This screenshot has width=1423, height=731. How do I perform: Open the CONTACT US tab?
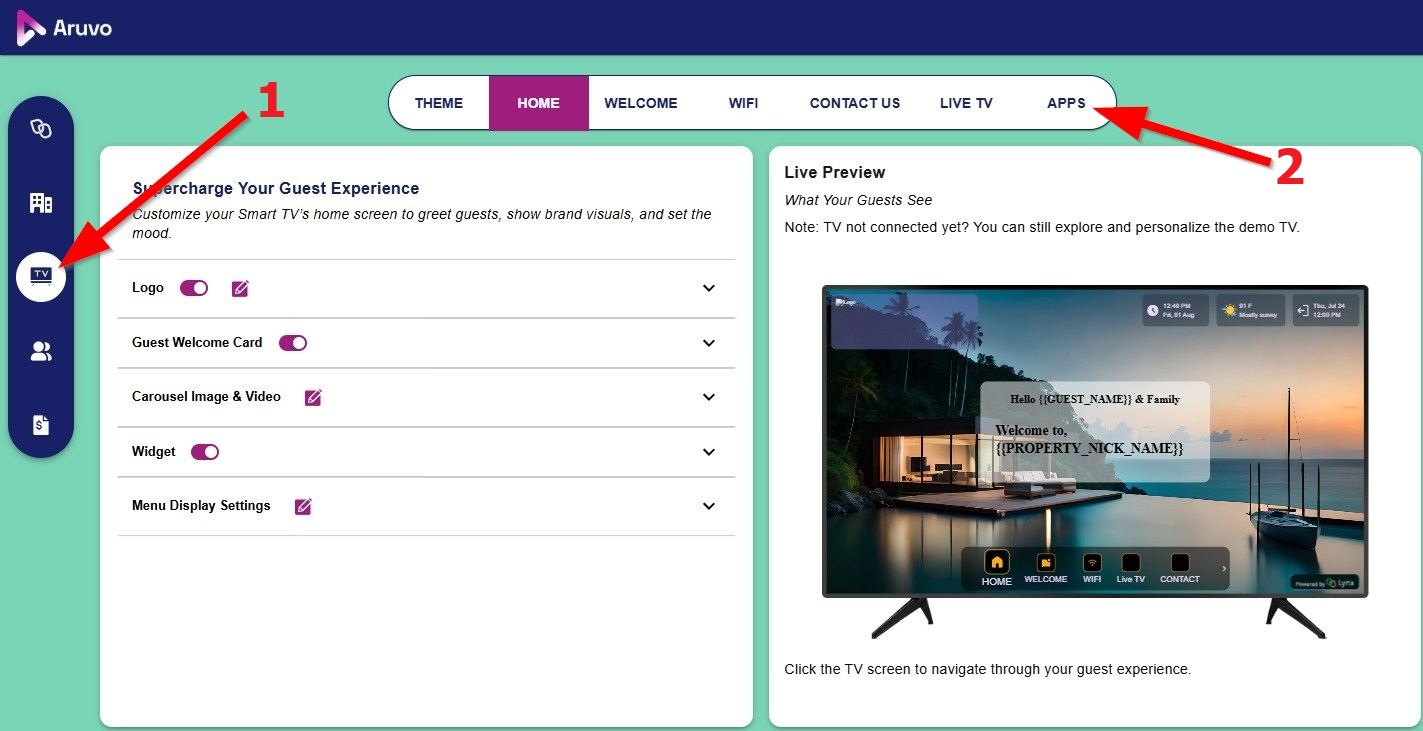pos(855,103)
